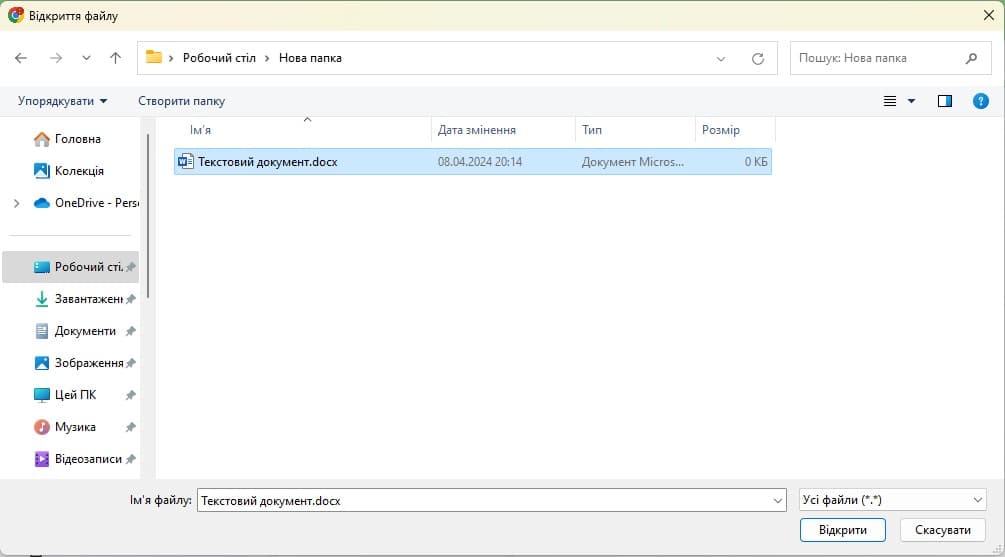Screen dimensions: 1005x557
Task: Open the recent locations dropdown chevron
Action: [86, 58]
